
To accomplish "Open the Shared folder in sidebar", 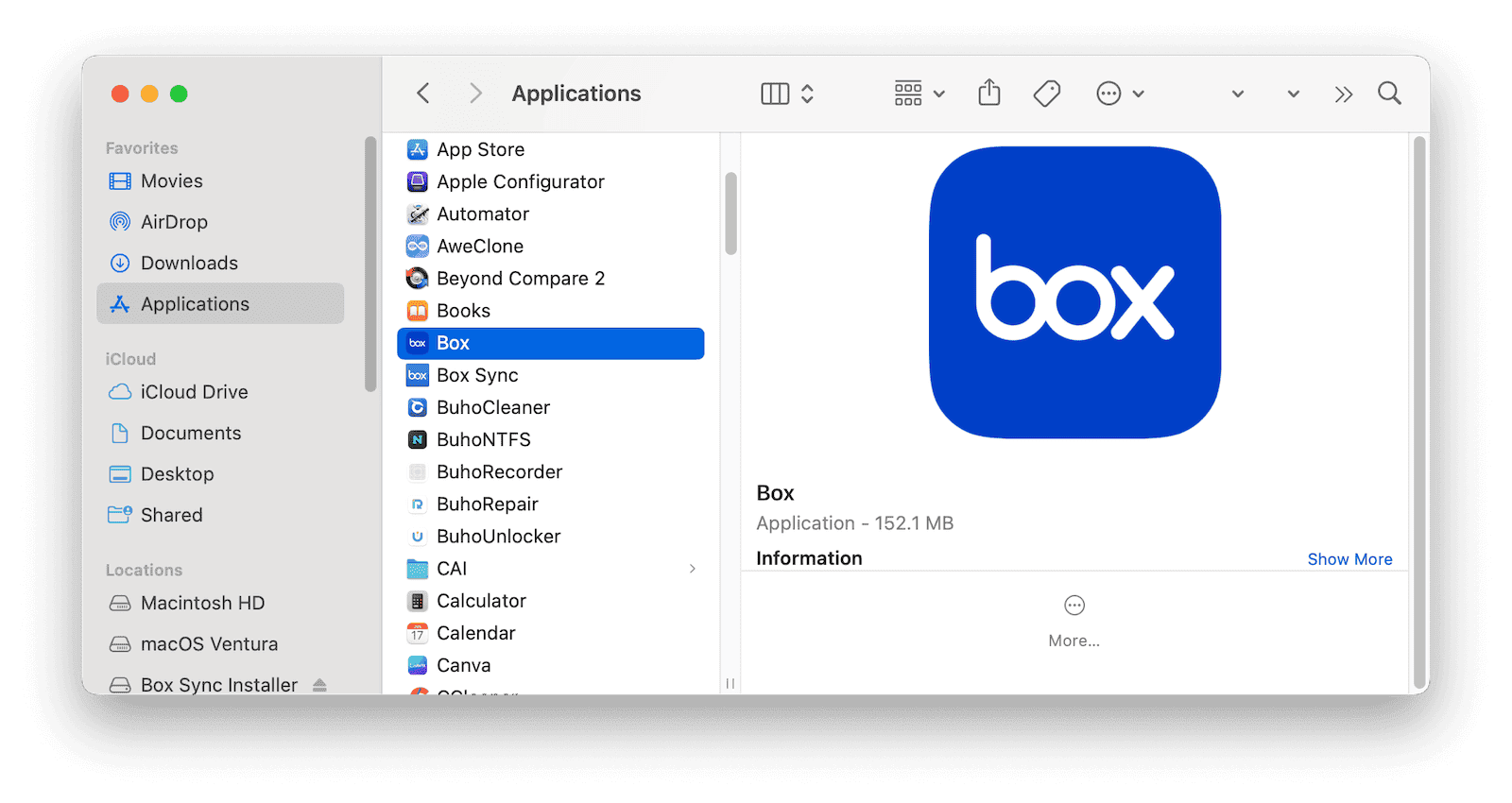I will click(220, 515).
